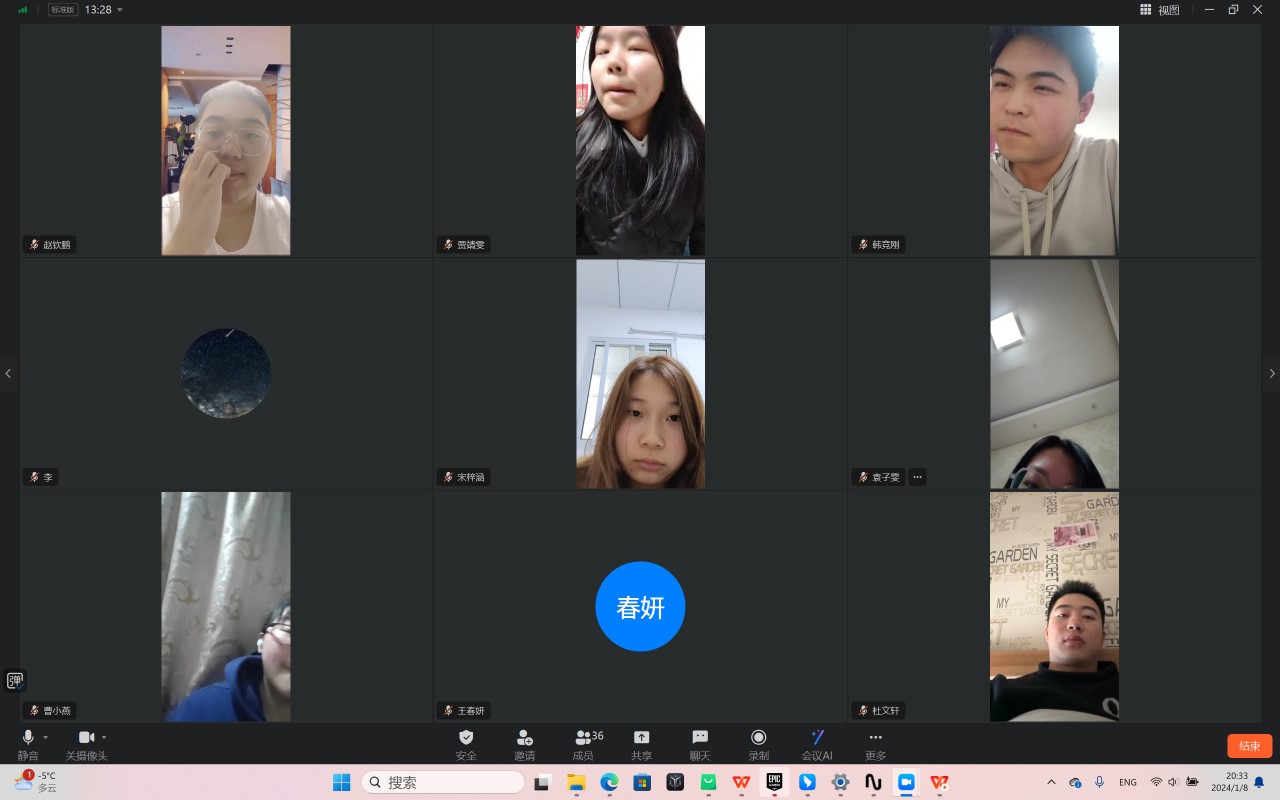Click the Windows taskbar 搜索 search box
Image resolution: width=1280 pixels, height=800 pixels.
click(442, 782)
